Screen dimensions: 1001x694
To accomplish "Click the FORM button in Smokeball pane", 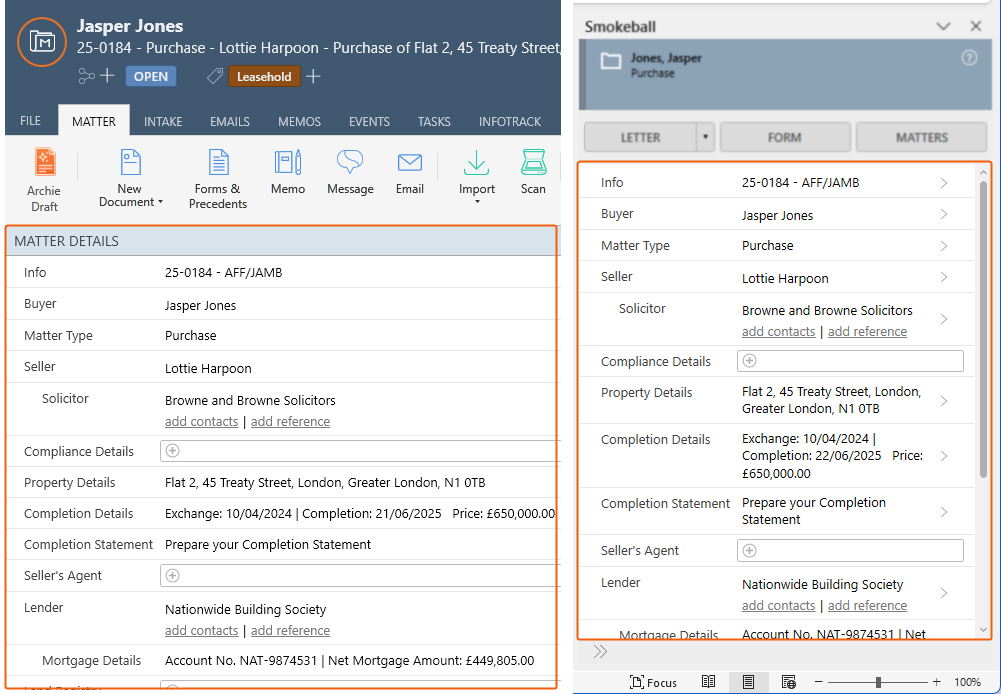I will pyautogui.click(x=785, y=137).
